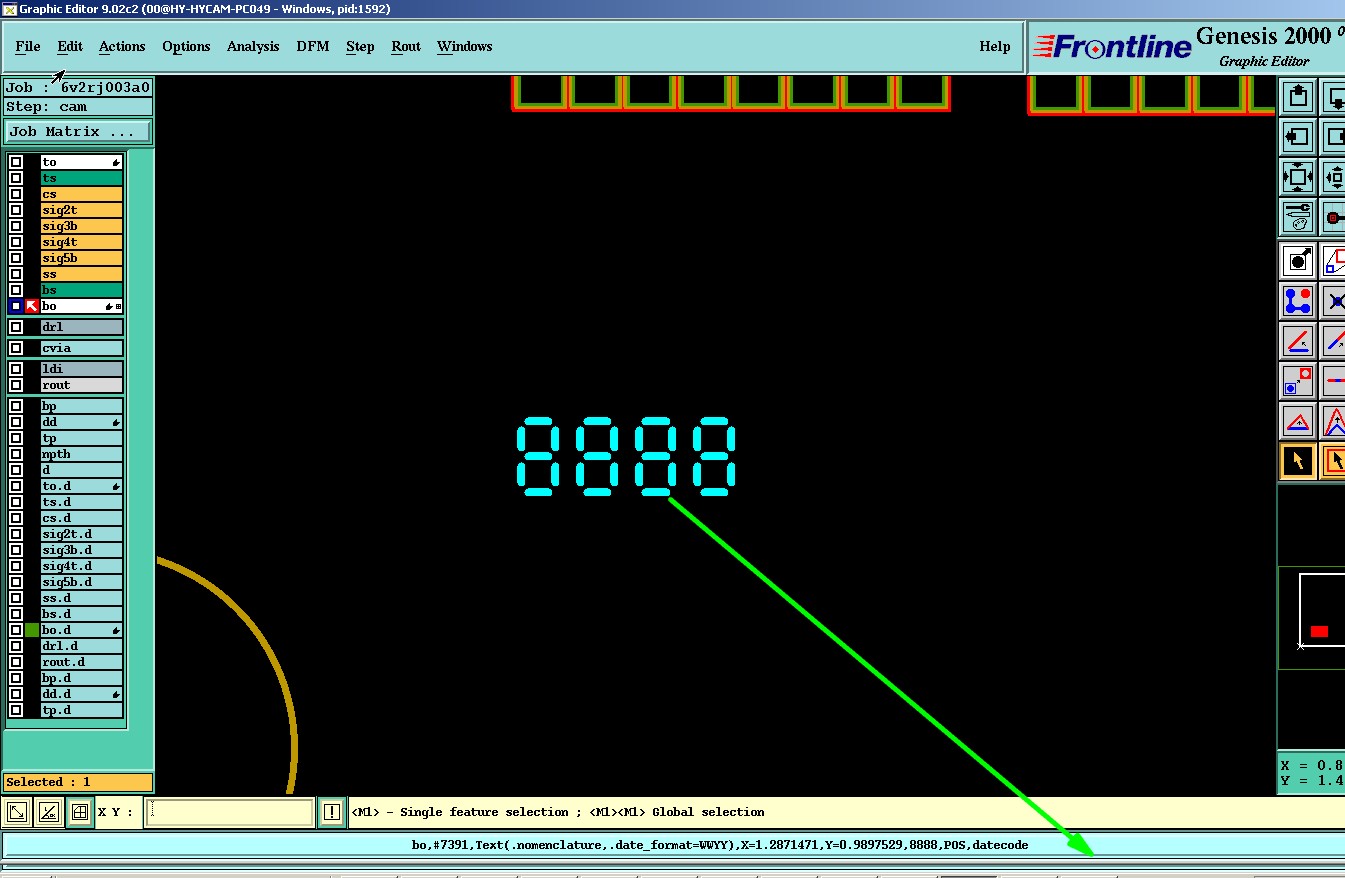Toggle the grid snap icon near X Y

80,813
